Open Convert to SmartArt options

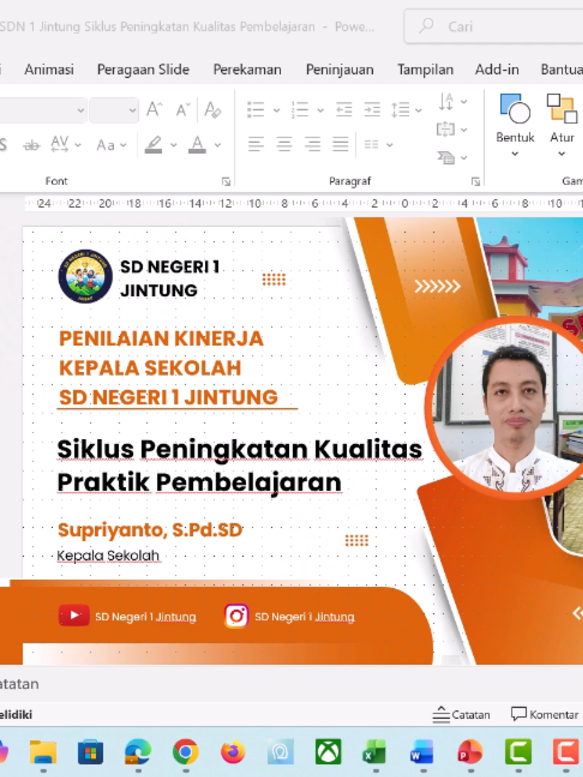pos(452,158)
